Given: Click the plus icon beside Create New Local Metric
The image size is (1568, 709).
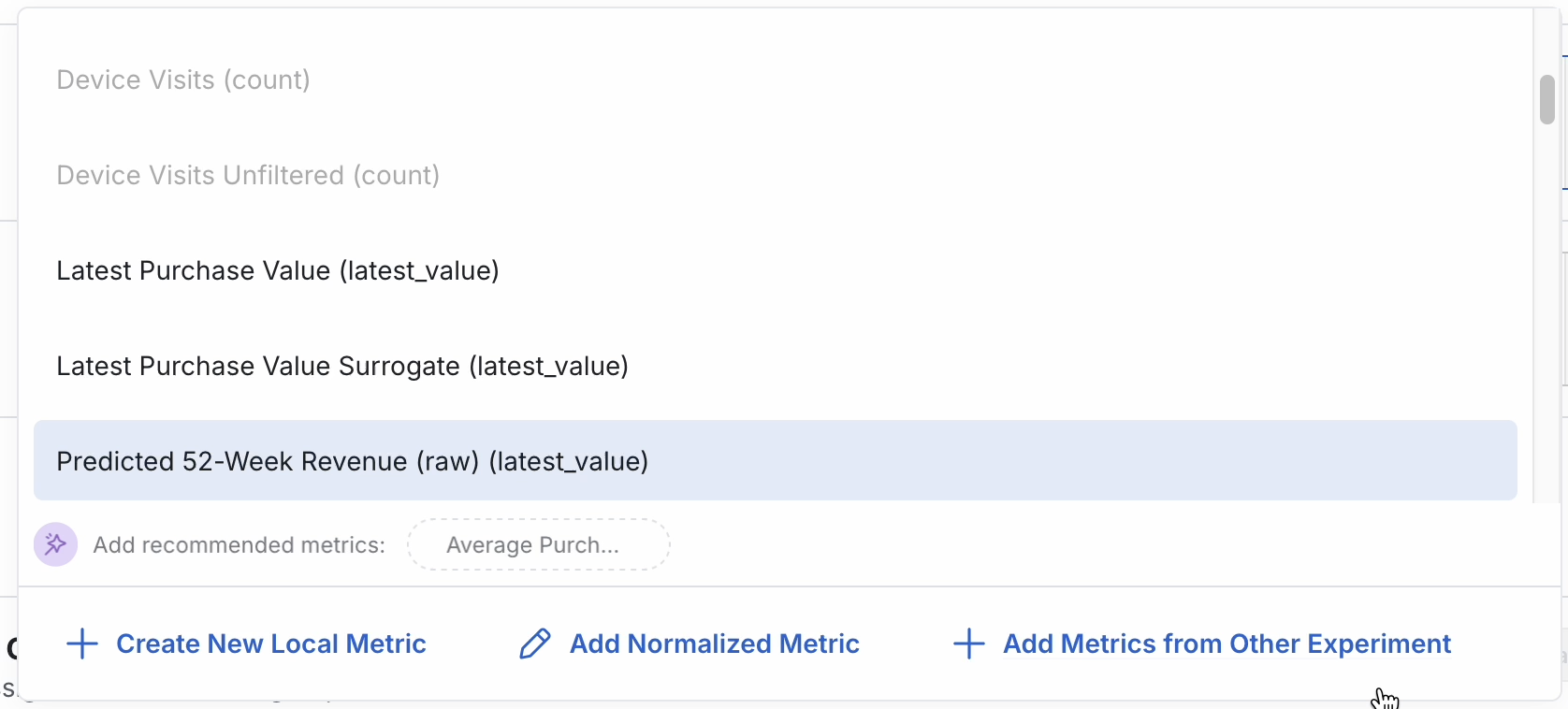Looking at the screenshot, I should pyautogui.click(x=82, y=644).
